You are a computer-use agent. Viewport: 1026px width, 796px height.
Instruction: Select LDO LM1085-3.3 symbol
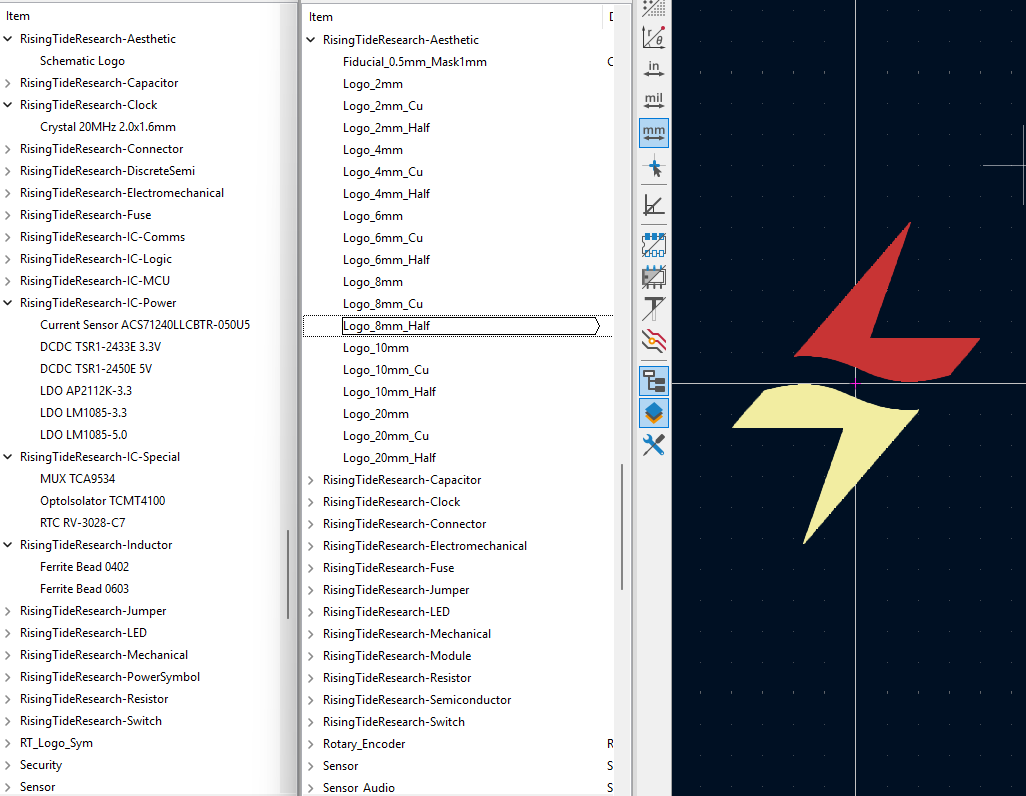(84, 413)
